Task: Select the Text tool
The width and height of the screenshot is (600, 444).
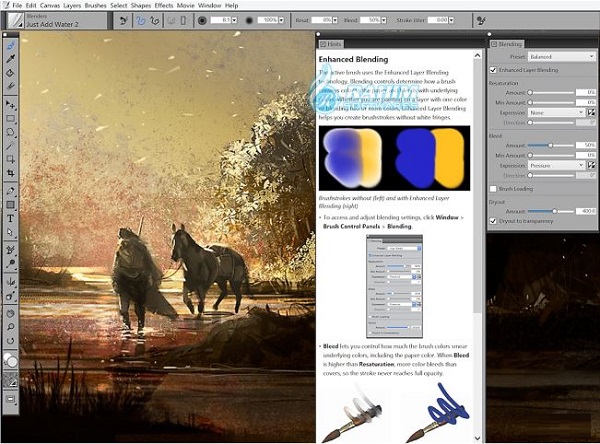Action: [10, 219]
